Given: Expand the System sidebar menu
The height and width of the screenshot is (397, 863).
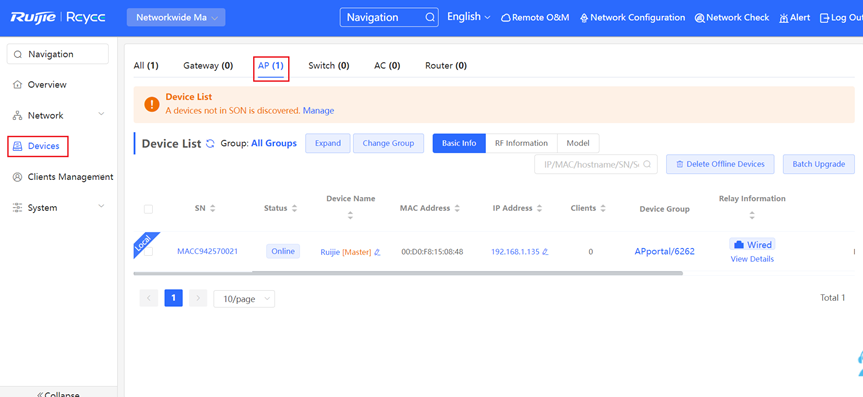Looking at the screenshot, I should coord(58,208).
